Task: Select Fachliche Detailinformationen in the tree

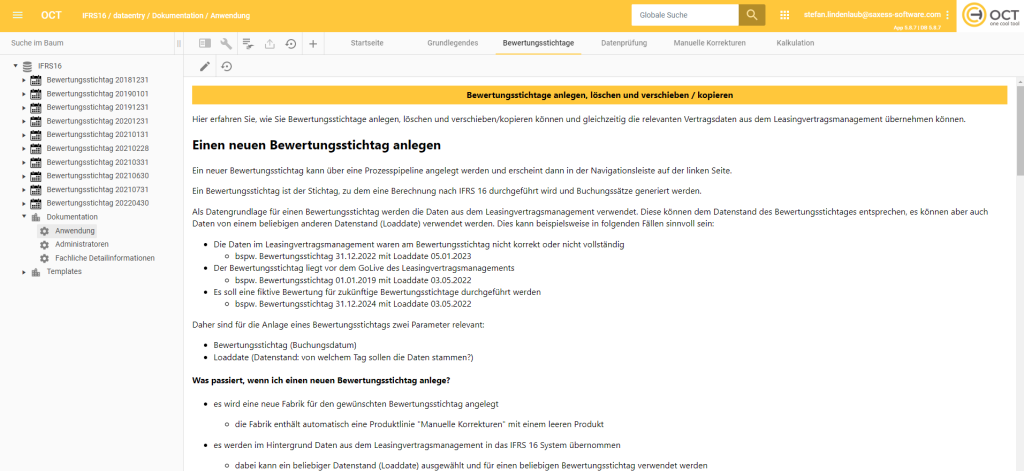Action: click(x=104, y=258)
